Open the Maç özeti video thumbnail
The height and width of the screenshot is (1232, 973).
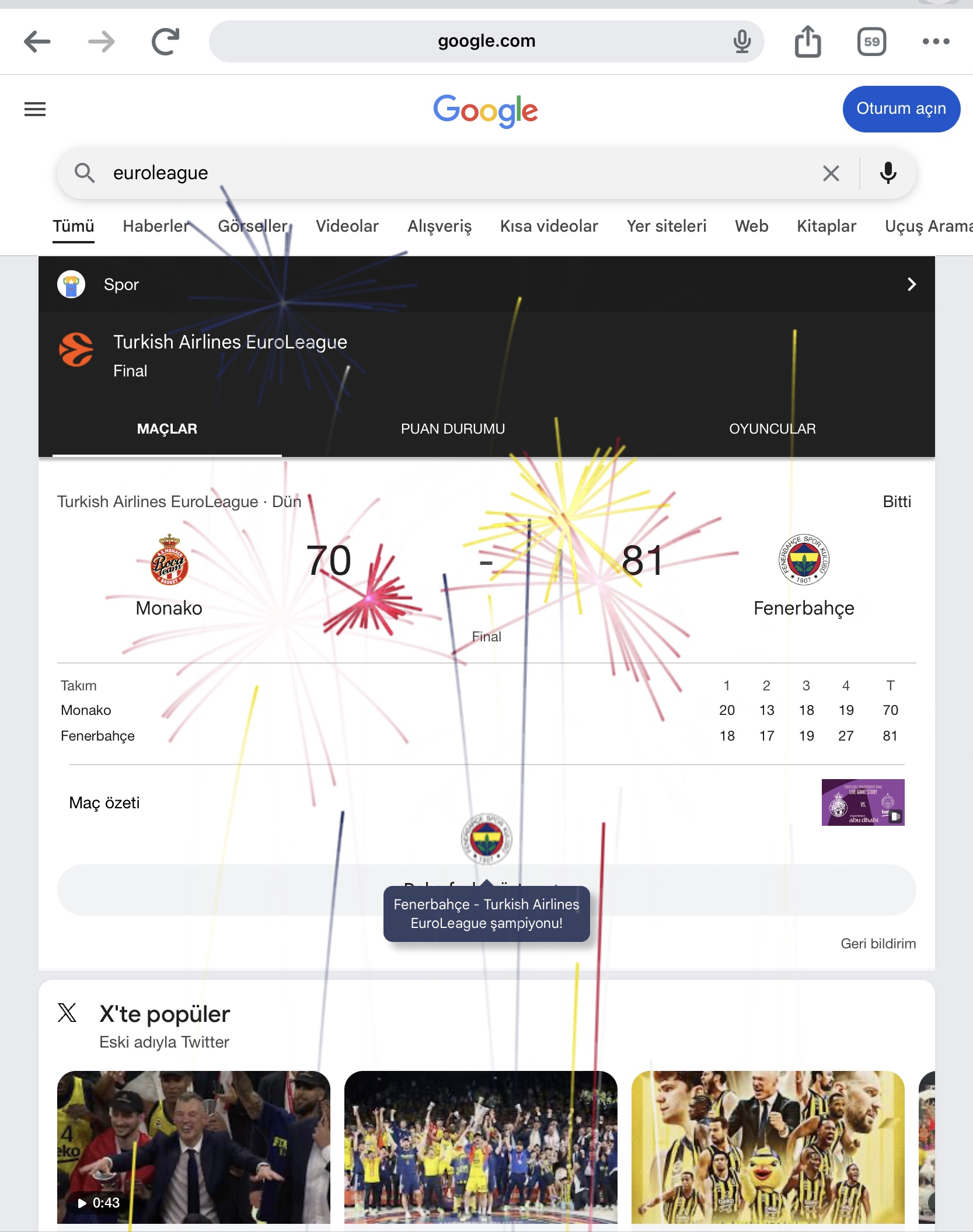pos(863,802)
